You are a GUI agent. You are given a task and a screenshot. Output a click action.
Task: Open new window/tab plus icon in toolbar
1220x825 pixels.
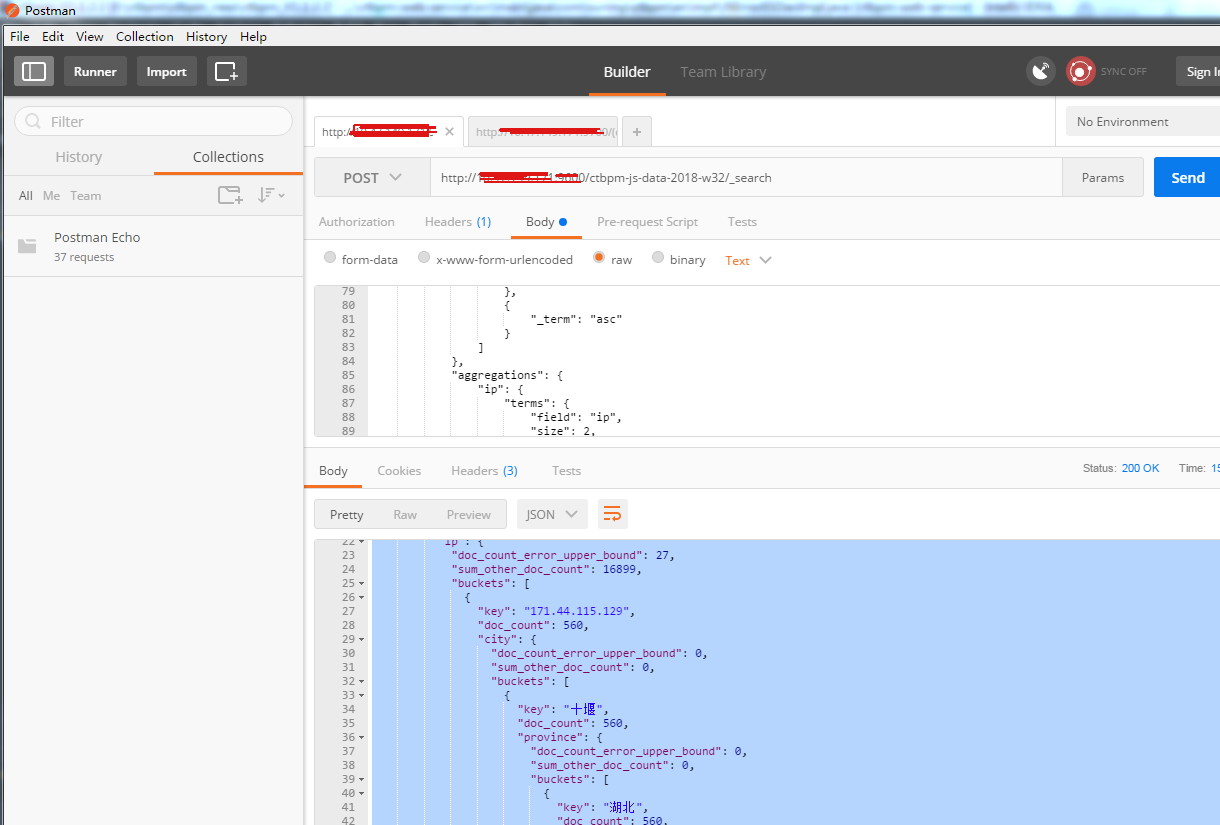pos(227,71)
